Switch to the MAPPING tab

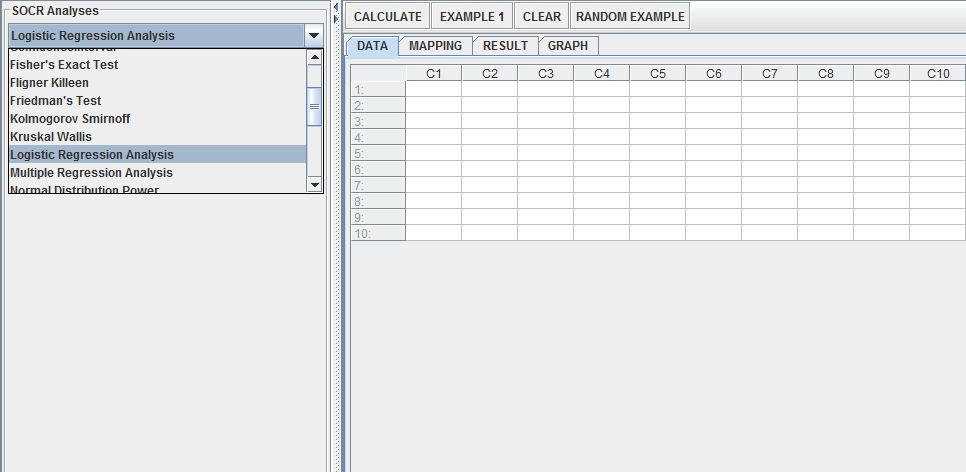(435, 46)
